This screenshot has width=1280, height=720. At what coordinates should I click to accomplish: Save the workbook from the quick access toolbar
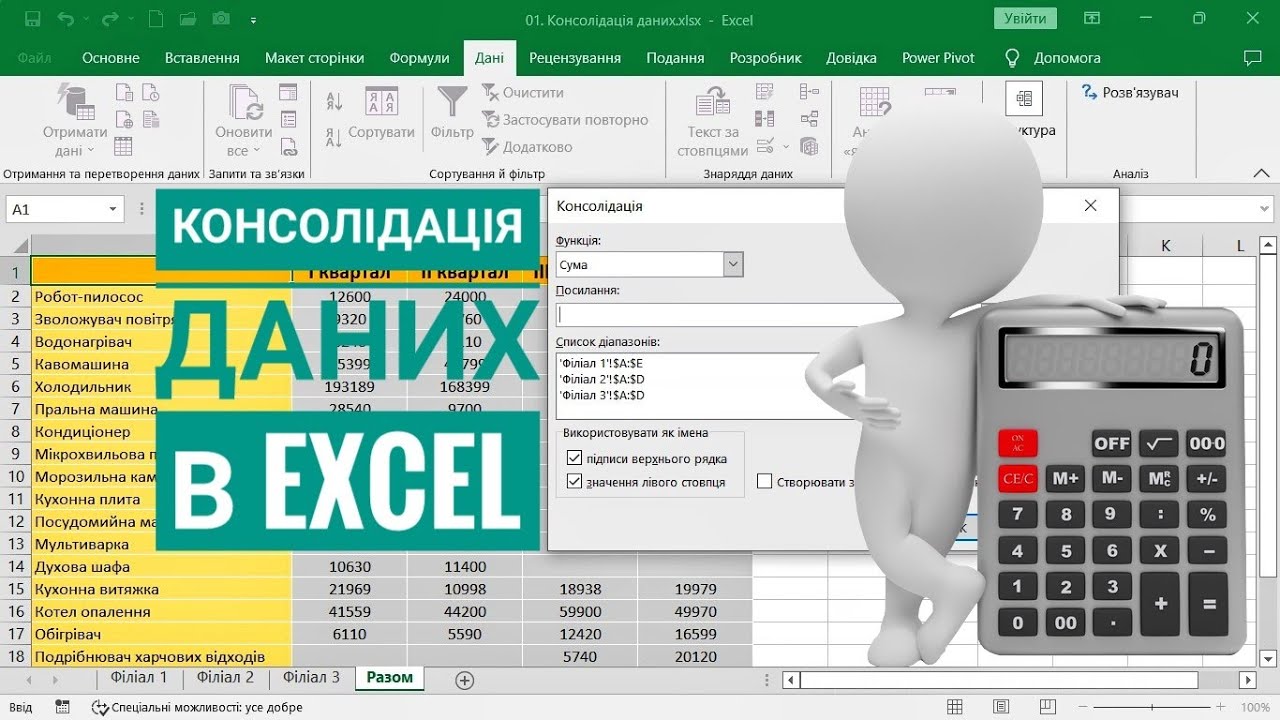click(32, 19)
